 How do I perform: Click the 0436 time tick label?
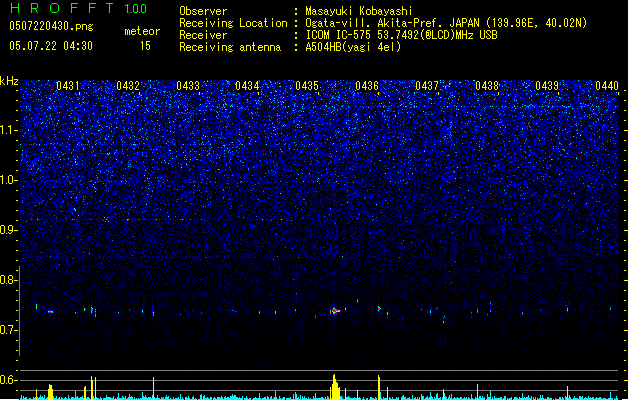pyautogui.click(x=367, y=86)
